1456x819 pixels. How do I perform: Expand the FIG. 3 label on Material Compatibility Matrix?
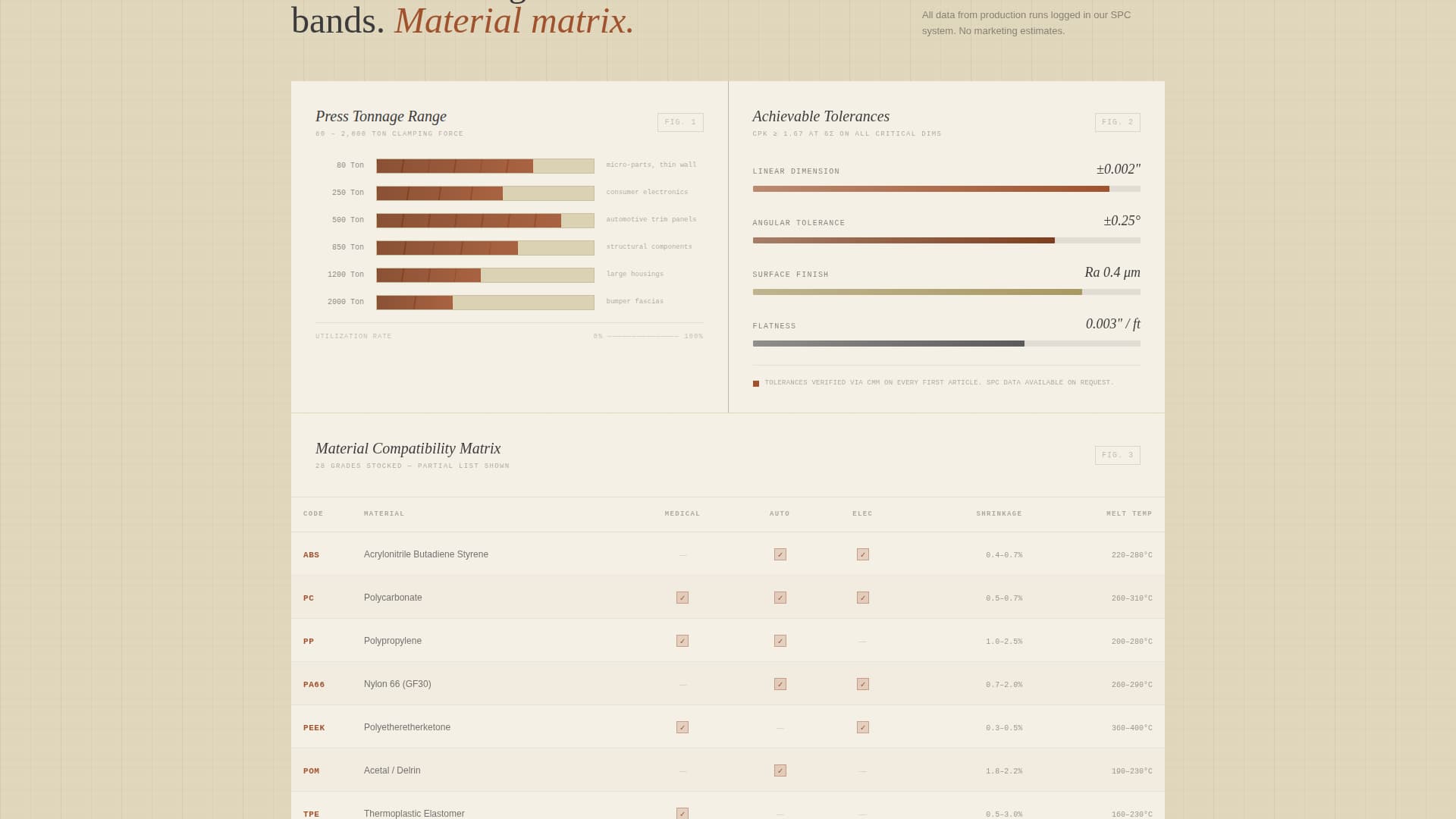click(1117, 455)
